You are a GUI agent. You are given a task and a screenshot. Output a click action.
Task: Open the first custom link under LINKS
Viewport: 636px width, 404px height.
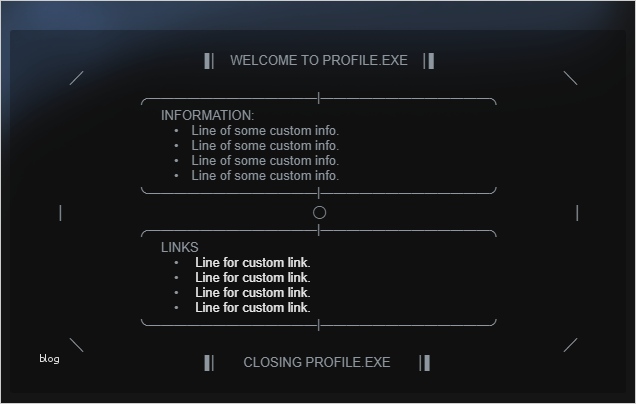pos(253,263)
